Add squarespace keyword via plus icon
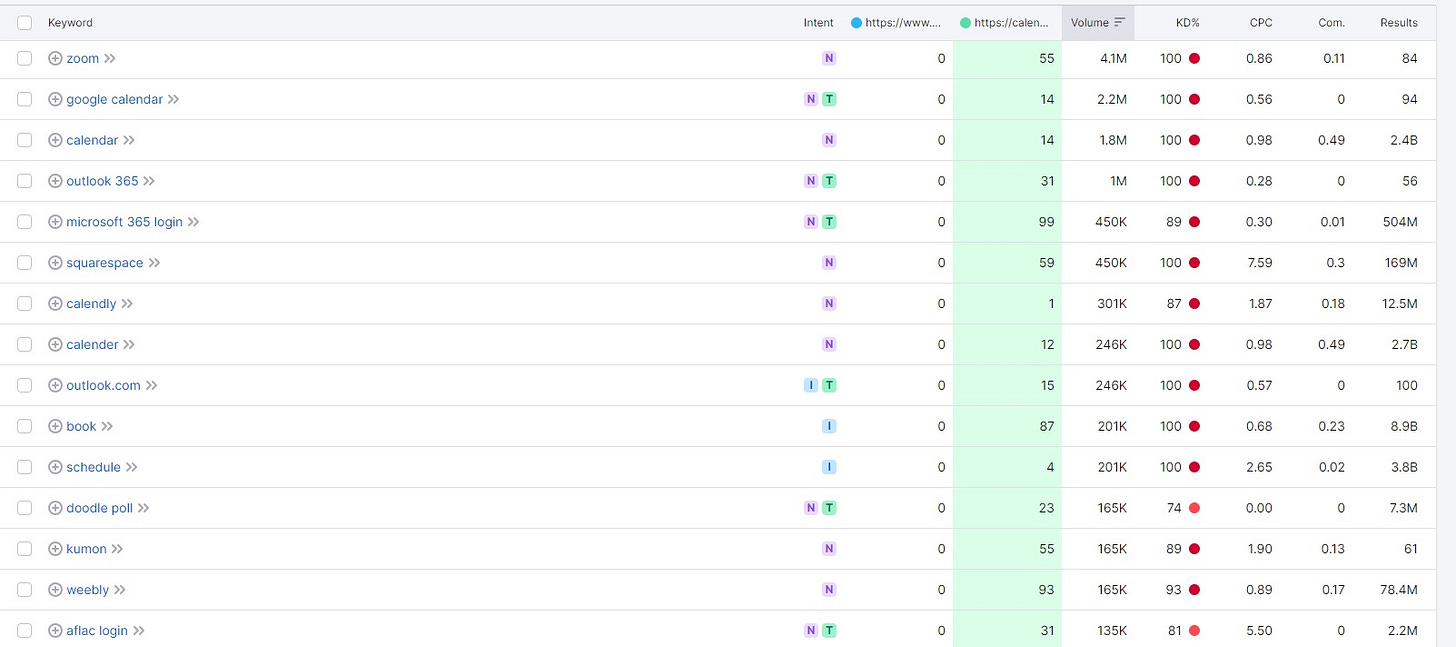The image size is (1456, 647). [55, 263]
